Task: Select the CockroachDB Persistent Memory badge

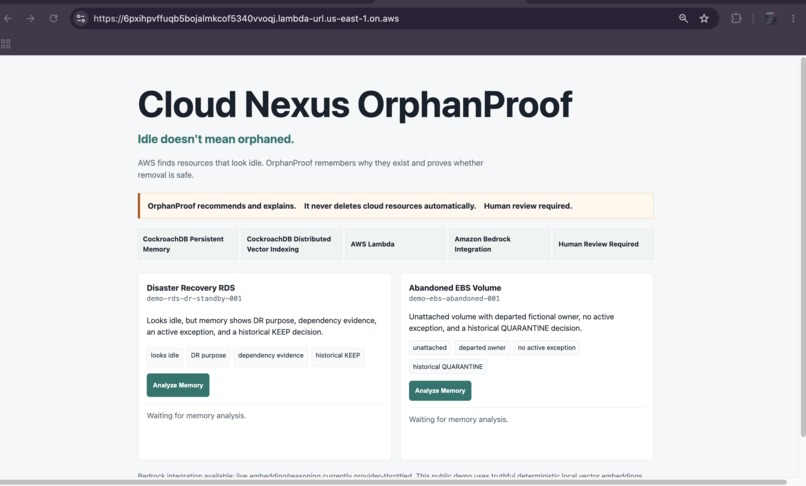Action: click(x=188, y=244)
